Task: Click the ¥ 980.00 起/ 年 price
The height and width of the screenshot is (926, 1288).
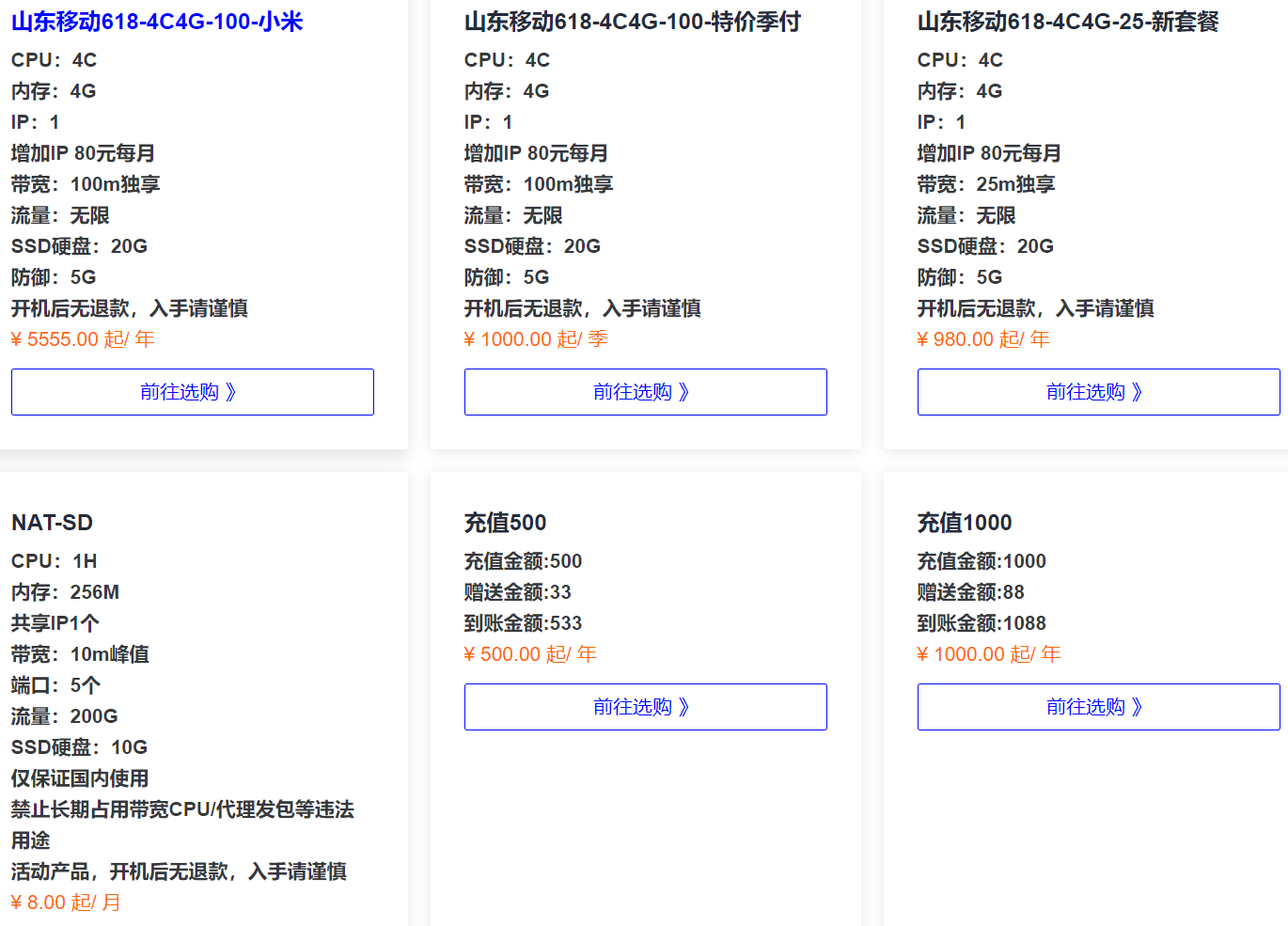Action: point(983,339)
